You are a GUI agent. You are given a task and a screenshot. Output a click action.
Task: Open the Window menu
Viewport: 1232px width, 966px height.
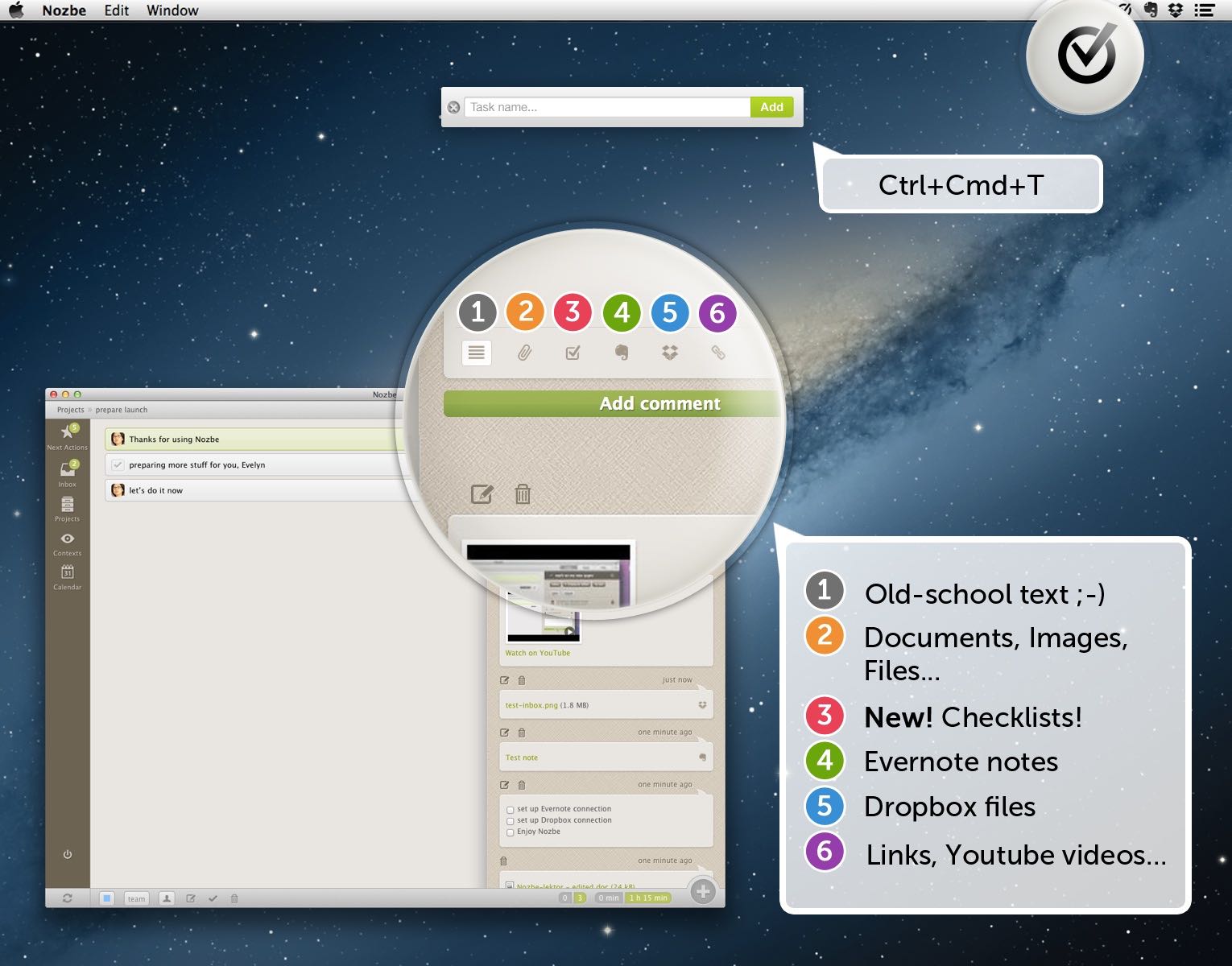tap(172, 10)
